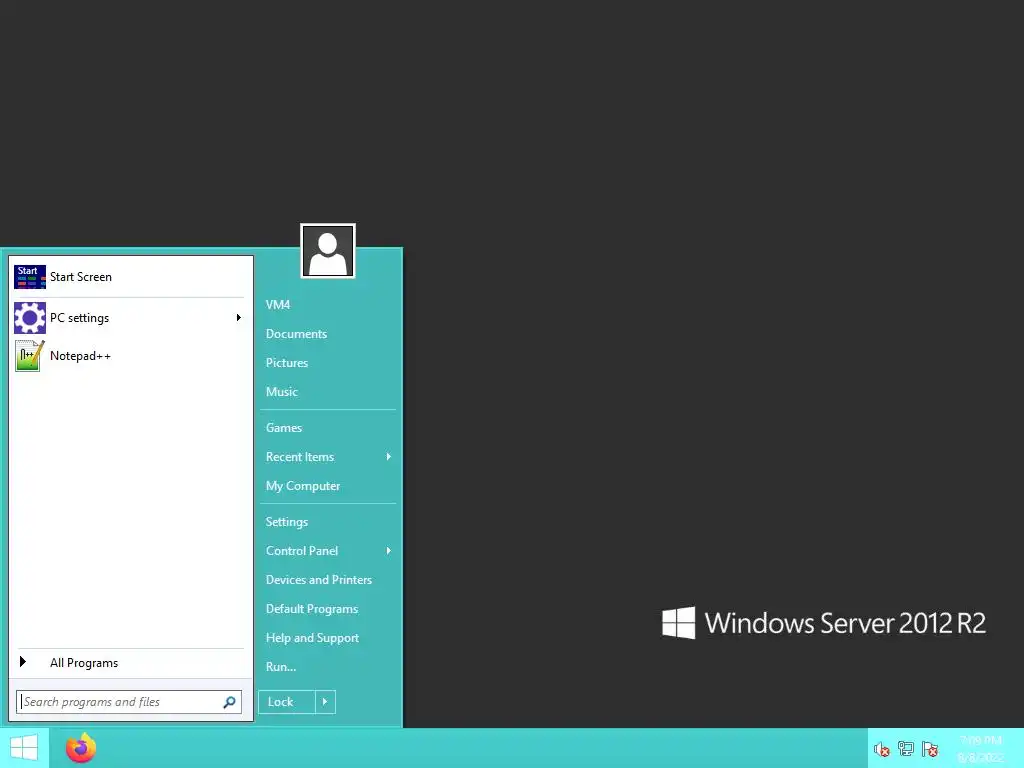Open the network status tray icon

pos(906,749)
